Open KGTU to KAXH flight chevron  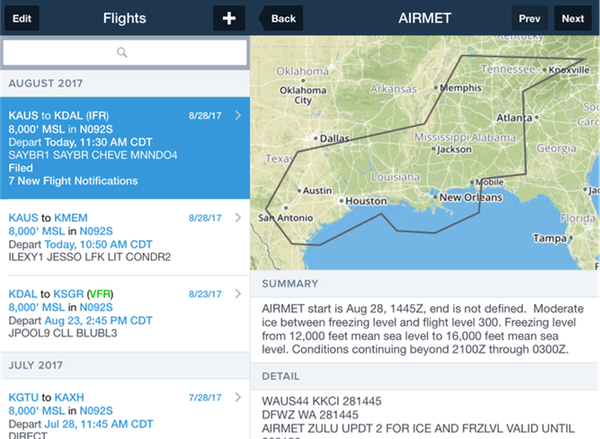(238, 397)
